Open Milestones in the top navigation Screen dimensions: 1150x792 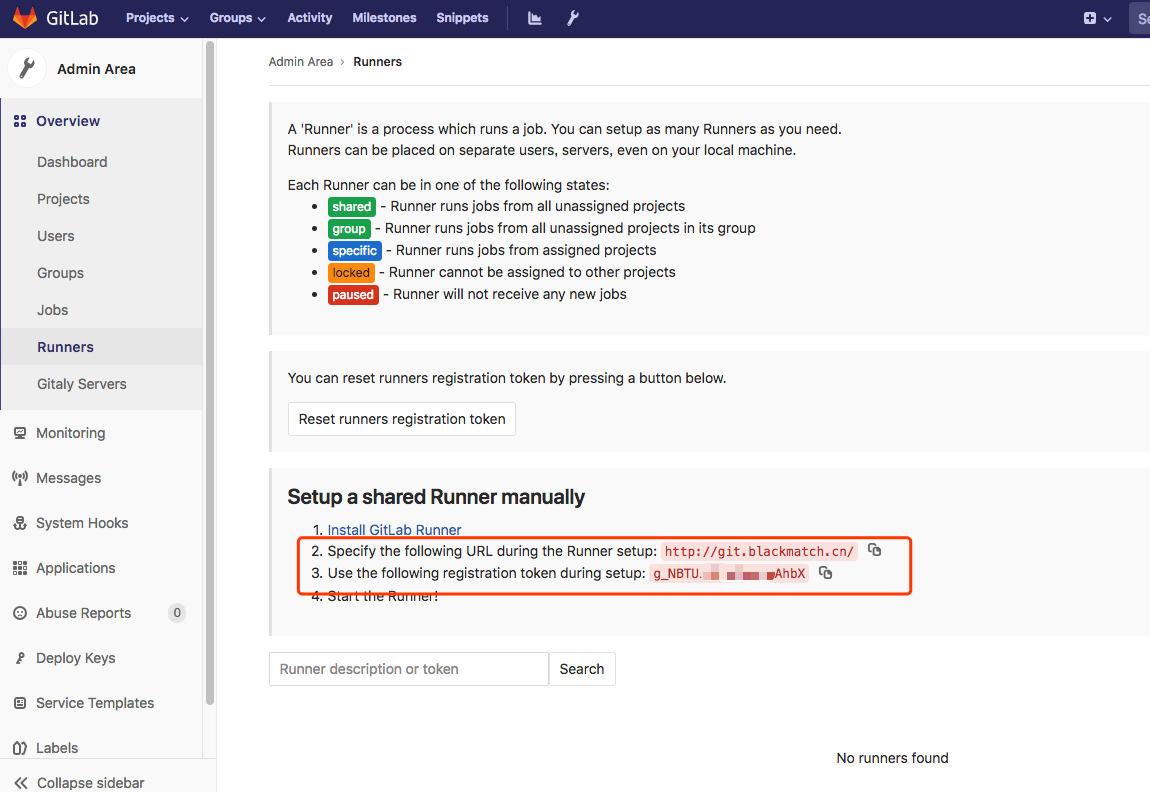384,18
